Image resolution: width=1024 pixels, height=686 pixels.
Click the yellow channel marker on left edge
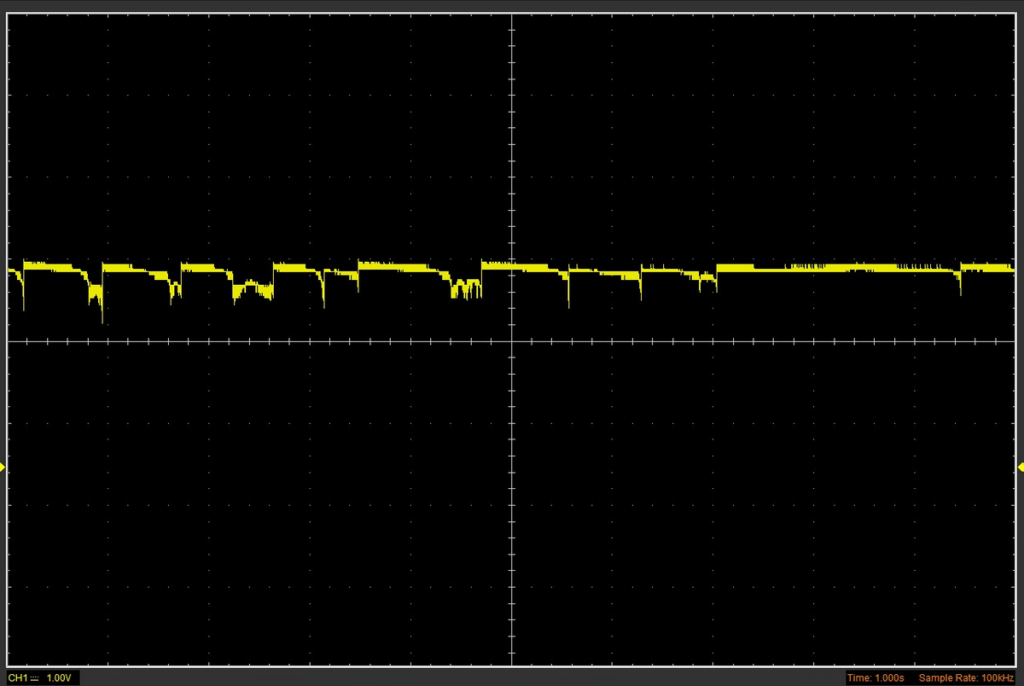(4, 466)
